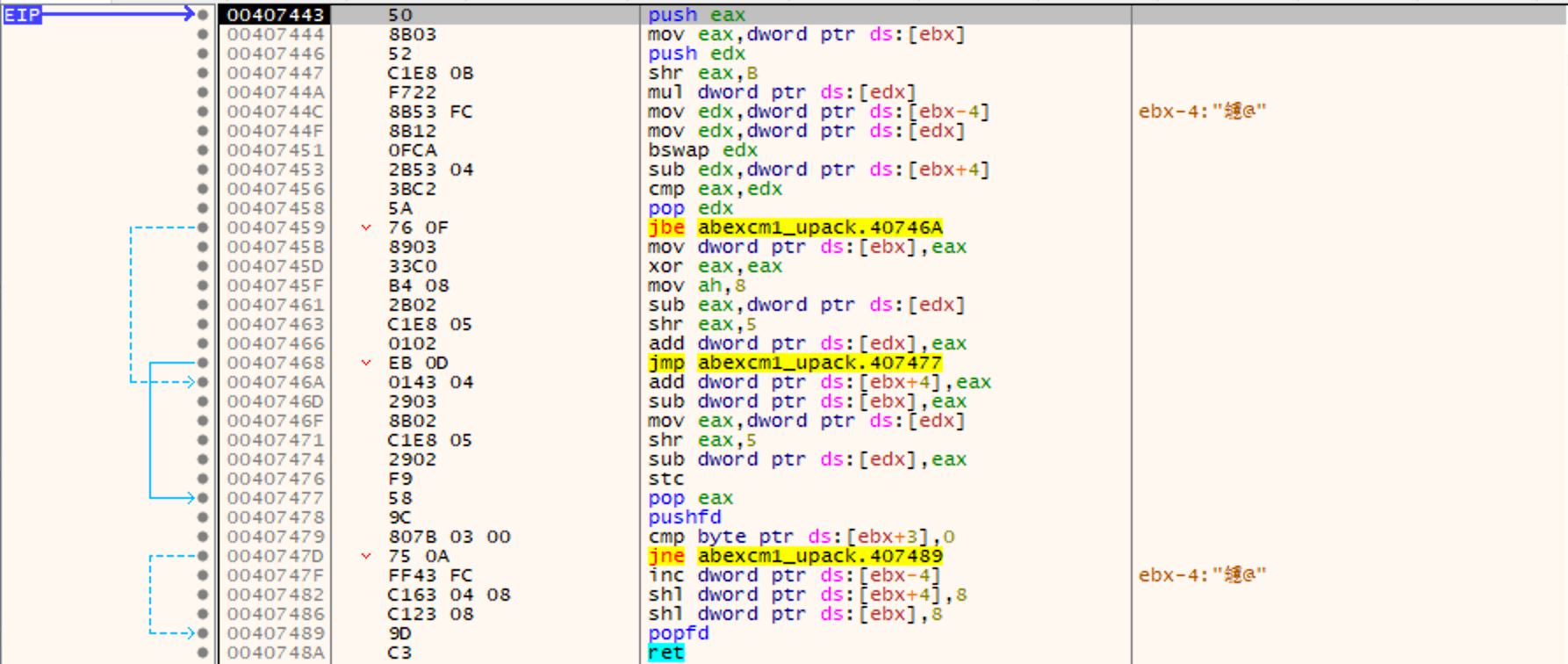Select address 0040744C
This screenshot has height=664, width=1568.
(x=276, y=112)
